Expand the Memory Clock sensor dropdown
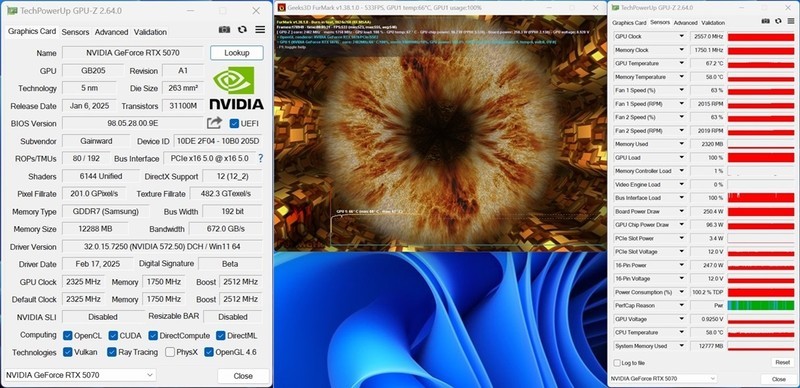800x388 pixels. click(x=681, y=50)
